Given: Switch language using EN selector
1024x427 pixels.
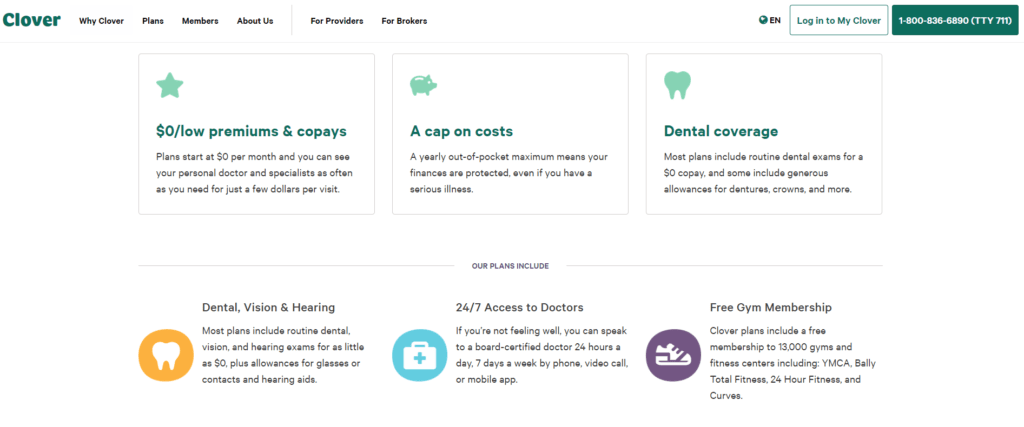Looking at the screenshot, I should coord(770,20).
